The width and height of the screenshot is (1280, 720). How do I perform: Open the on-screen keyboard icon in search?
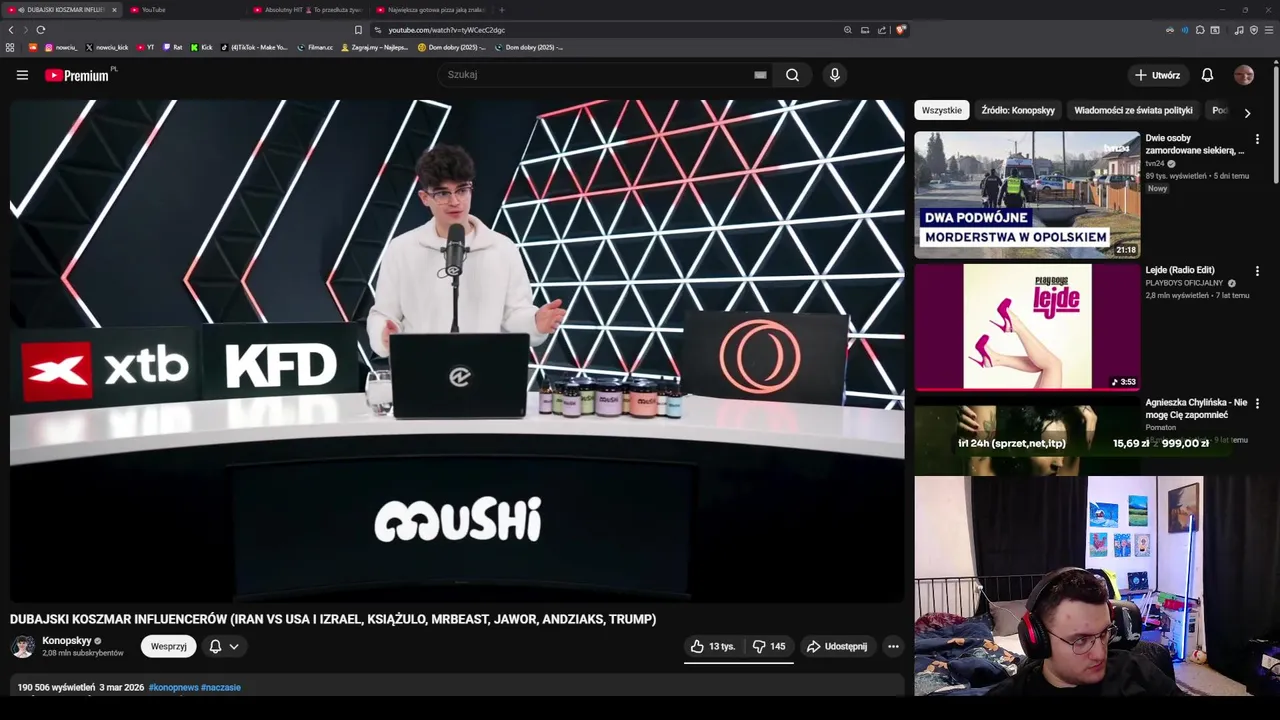[760, 75]
